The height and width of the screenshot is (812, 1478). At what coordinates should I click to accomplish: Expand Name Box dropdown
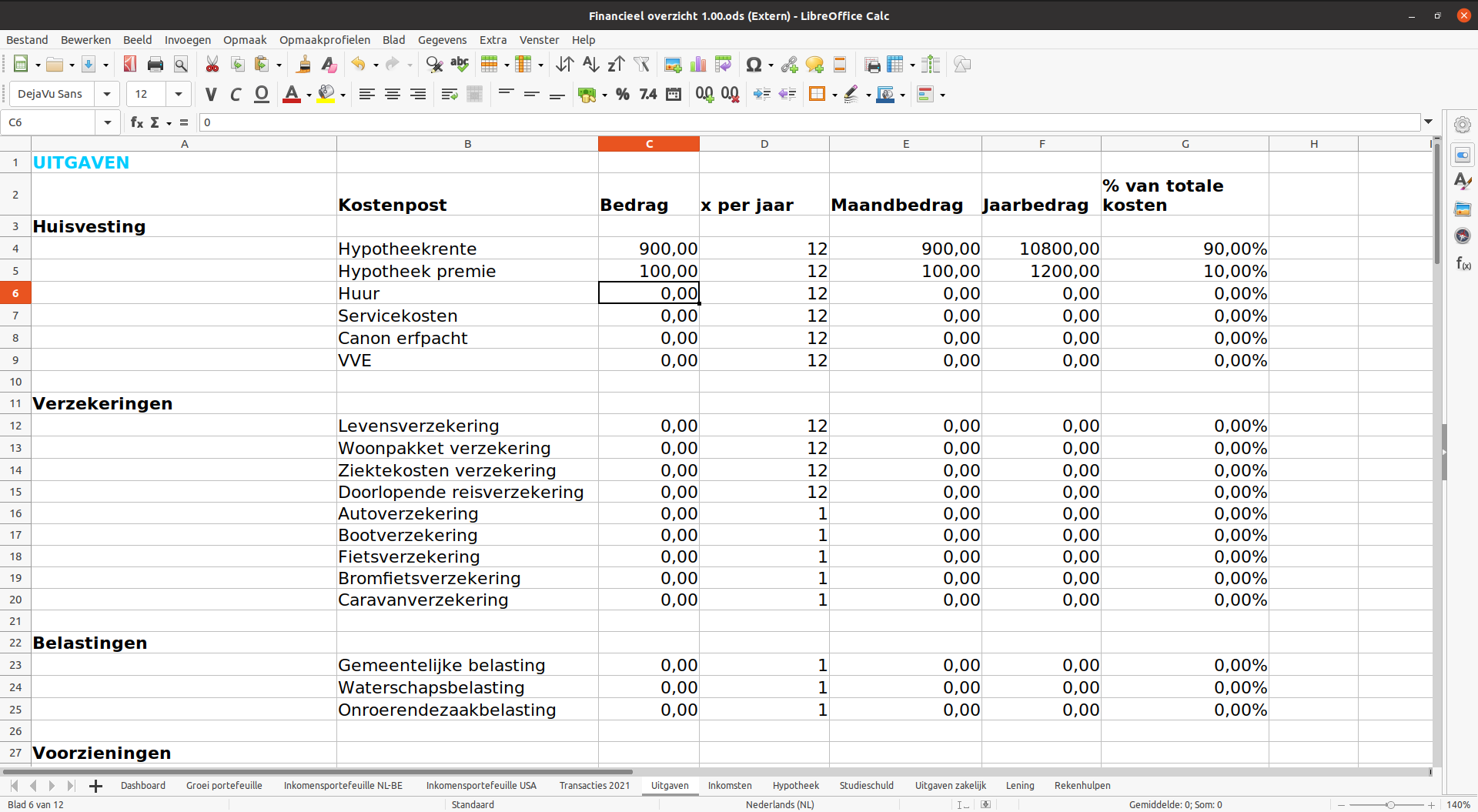click(108, 122)
